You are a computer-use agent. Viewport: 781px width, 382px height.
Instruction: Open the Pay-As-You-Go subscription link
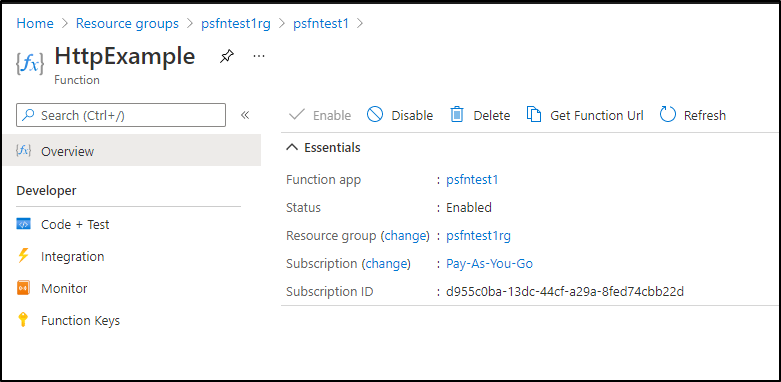pyautogui.click(x=490, y=263)
